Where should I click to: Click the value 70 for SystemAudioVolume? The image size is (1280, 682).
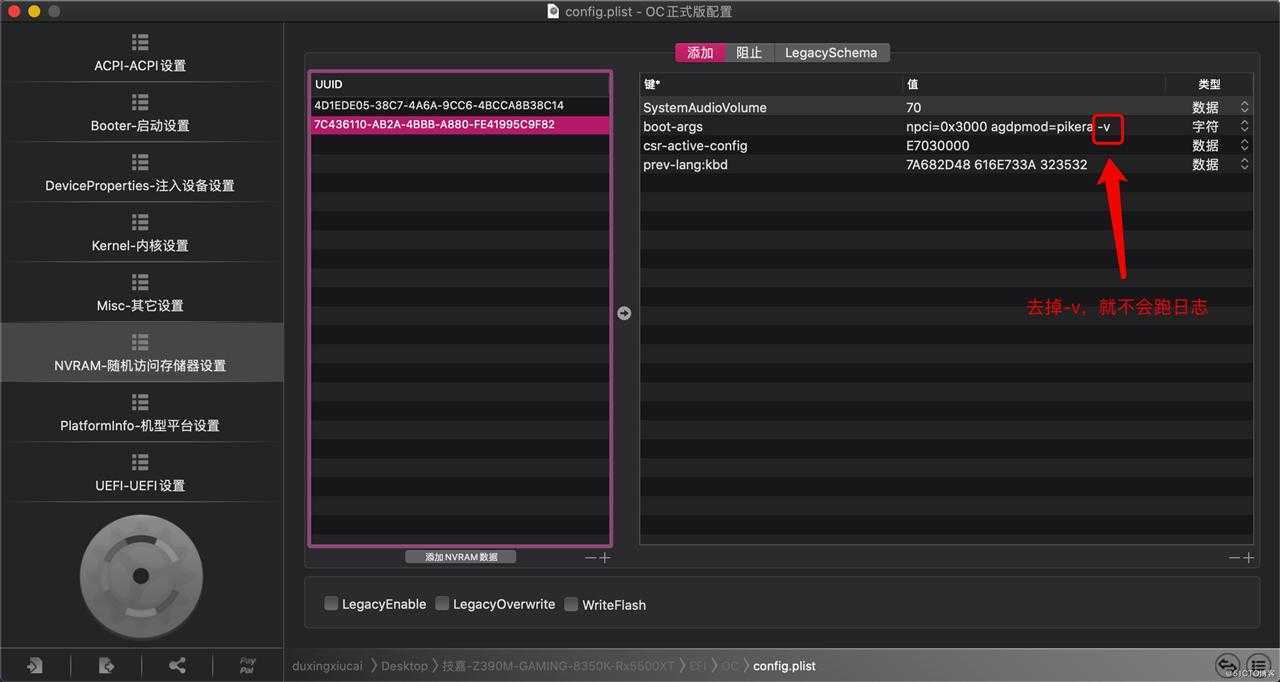pyautogui.click(x=914, y=107)
